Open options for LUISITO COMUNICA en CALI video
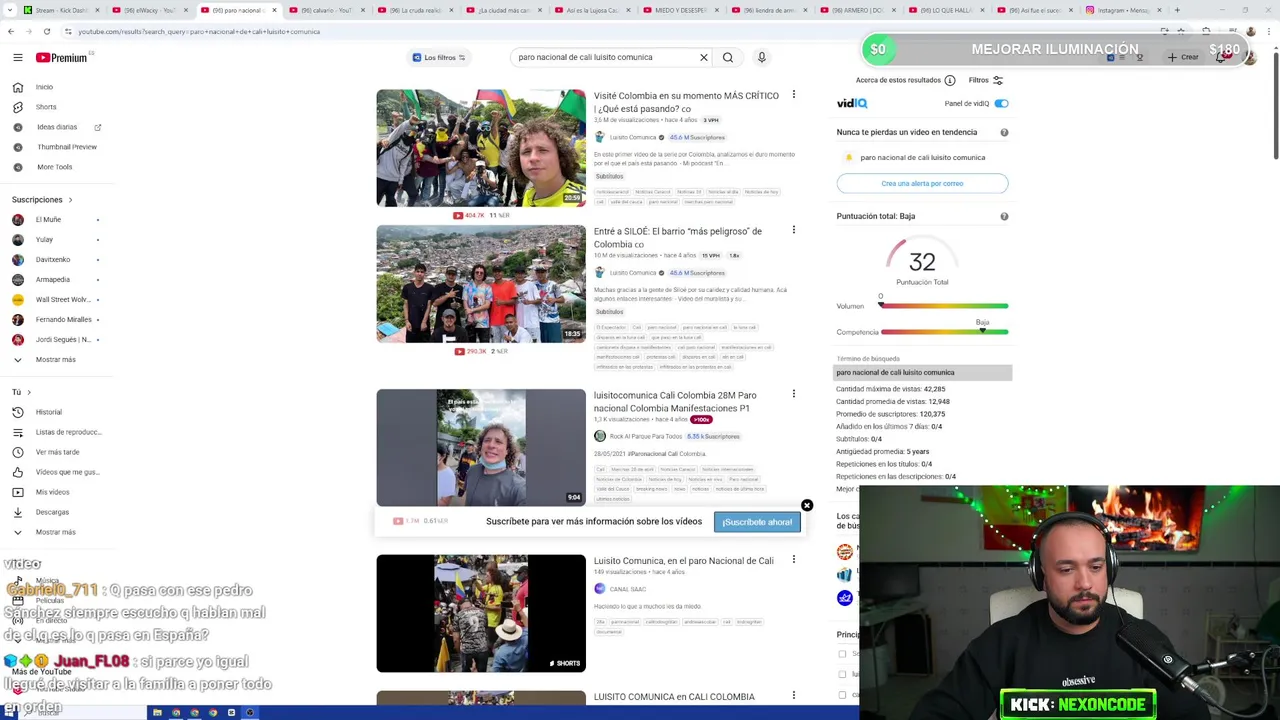This screenshot has width=1280, height=720. [x=794, y=695]
